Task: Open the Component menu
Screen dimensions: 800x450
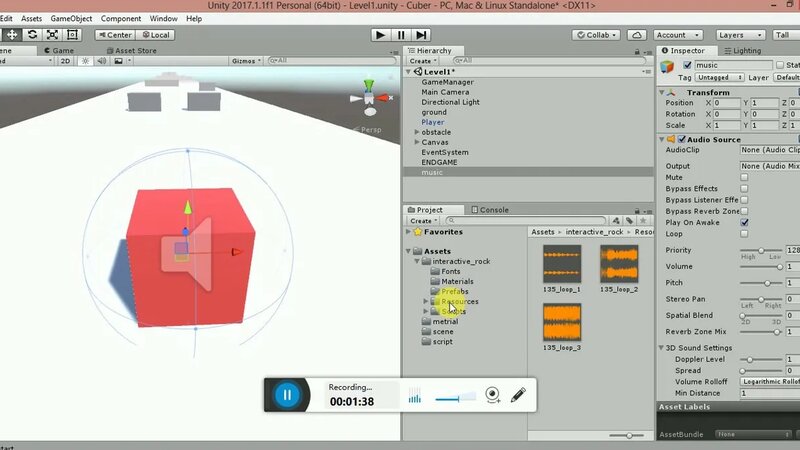Action: pyautogui.click(x=121, y=18)
